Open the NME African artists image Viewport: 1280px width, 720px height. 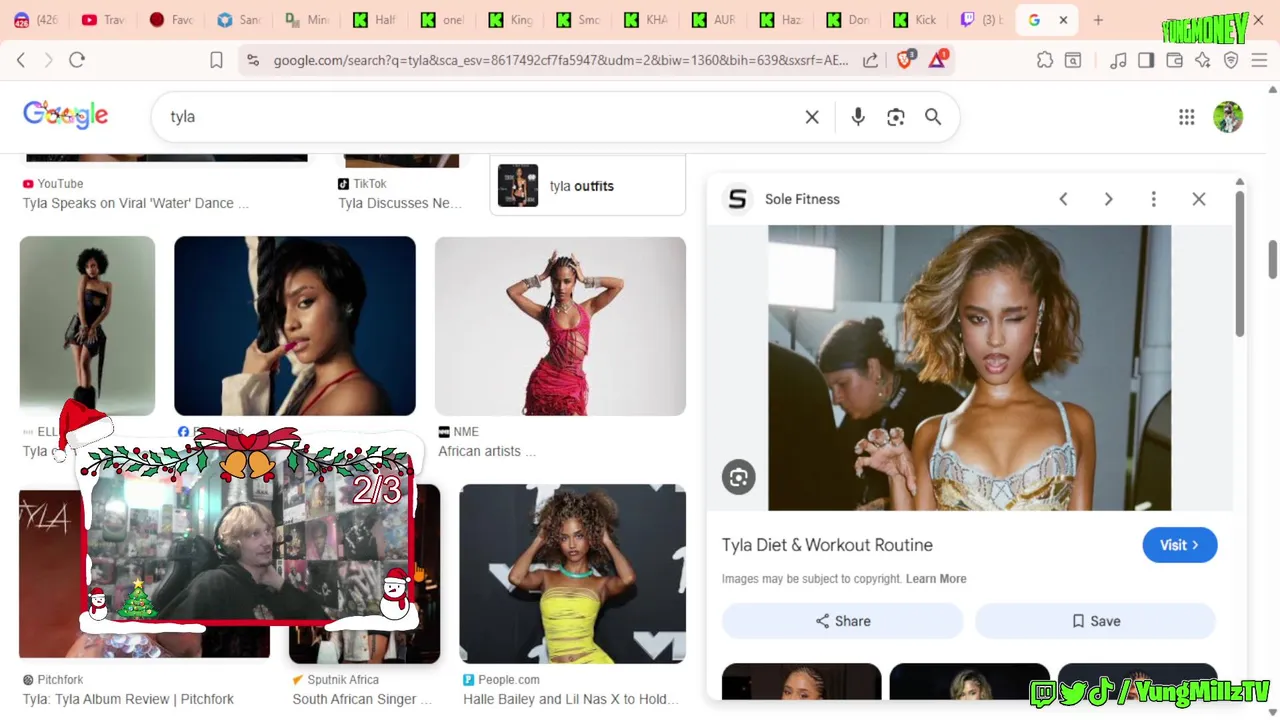560,326
